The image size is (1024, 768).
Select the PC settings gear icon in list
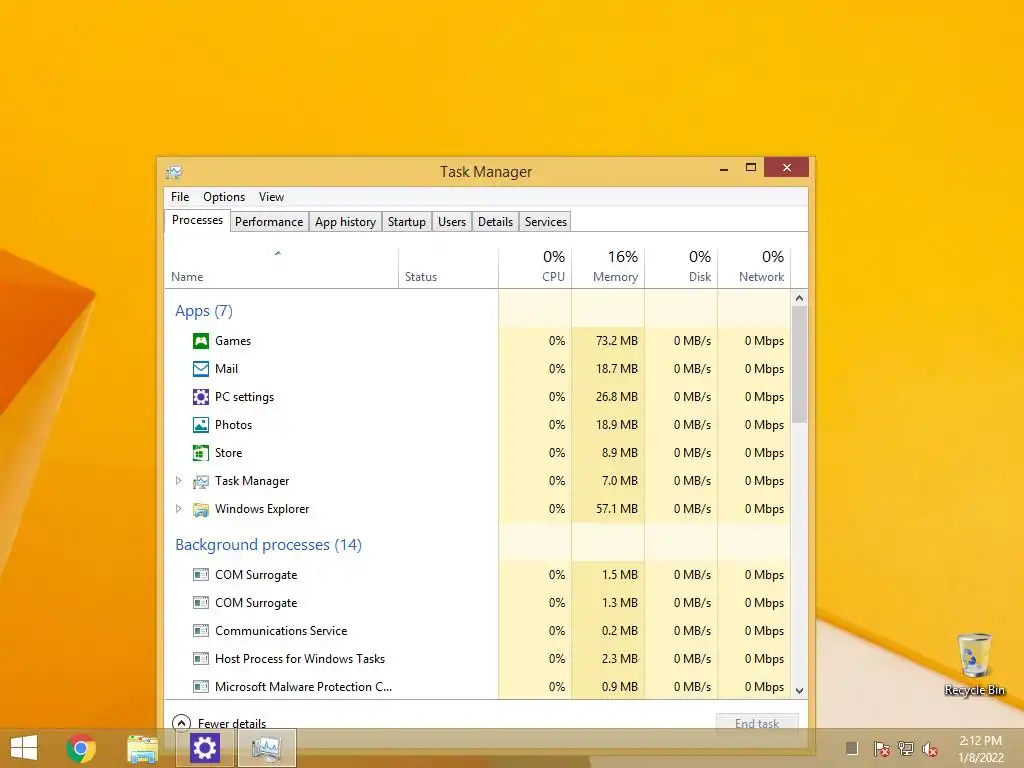click(200, 397)
